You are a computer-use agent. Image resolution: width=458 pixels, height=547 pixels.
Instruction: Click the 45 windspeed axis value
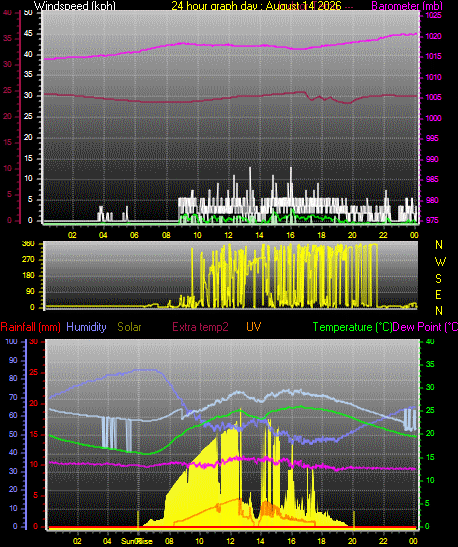coord(28,33)
